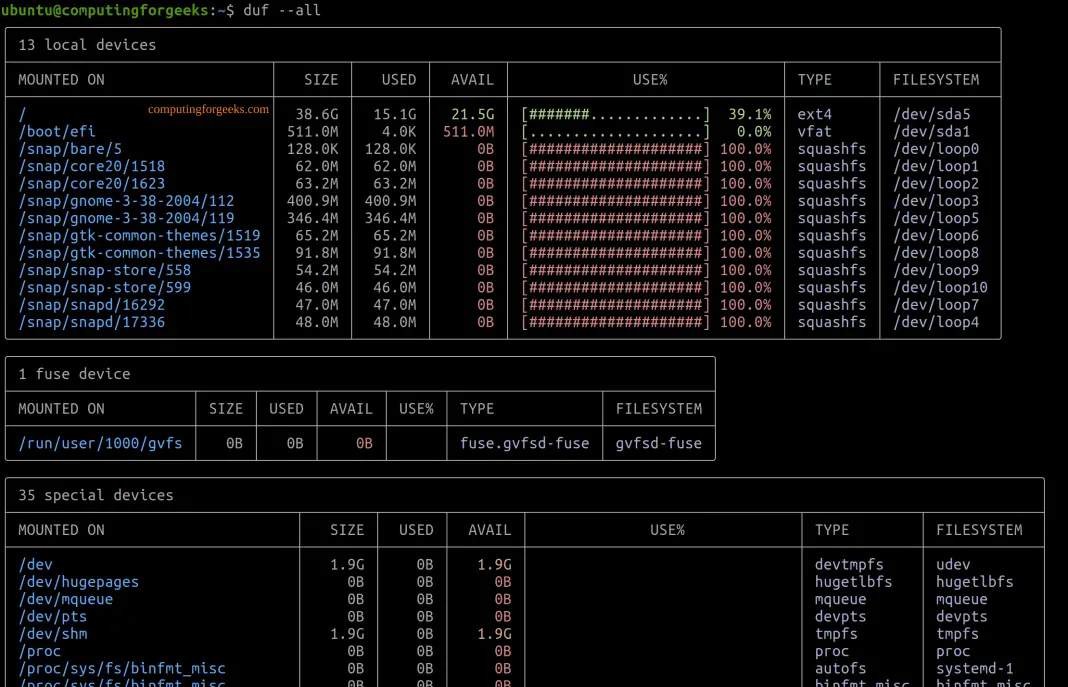Click the computingforgeeks.com watermark text

coord(208,110)
